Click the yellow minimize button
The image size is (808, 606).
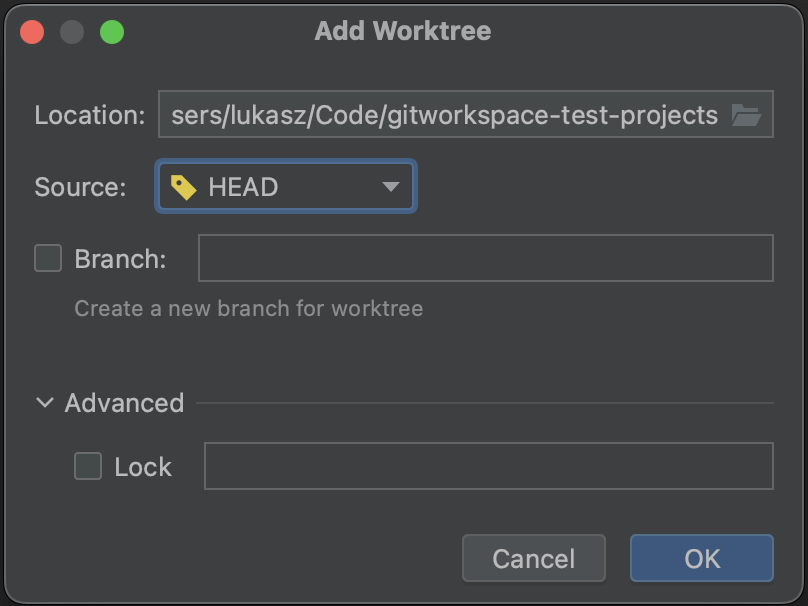pyautogui.click(x=71, y=31)
